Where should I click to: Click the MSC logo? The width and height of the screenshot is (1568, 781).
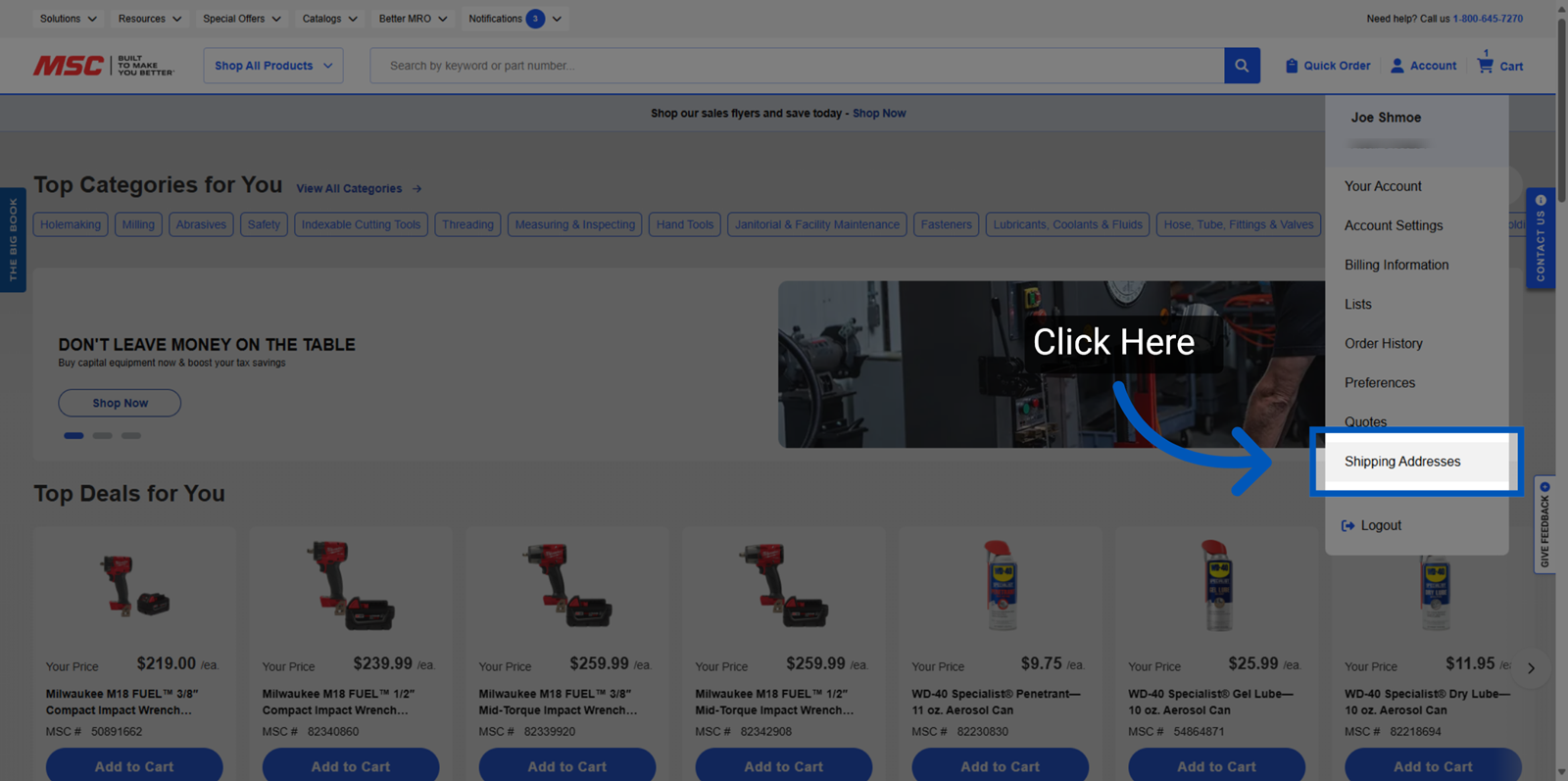tap(103, 66)
